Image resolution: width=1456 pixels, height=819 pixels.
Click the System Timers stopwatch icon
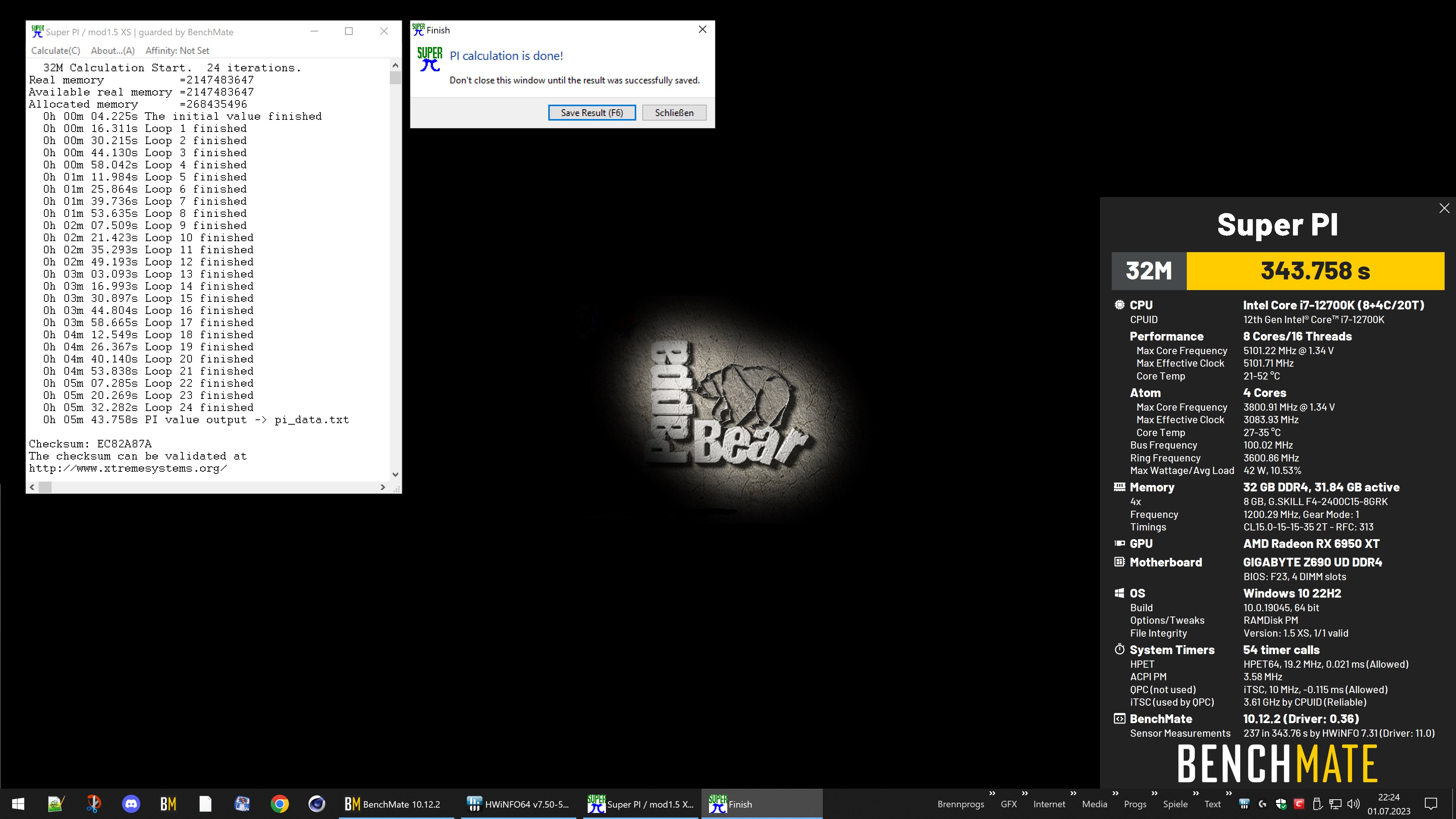1119,650
